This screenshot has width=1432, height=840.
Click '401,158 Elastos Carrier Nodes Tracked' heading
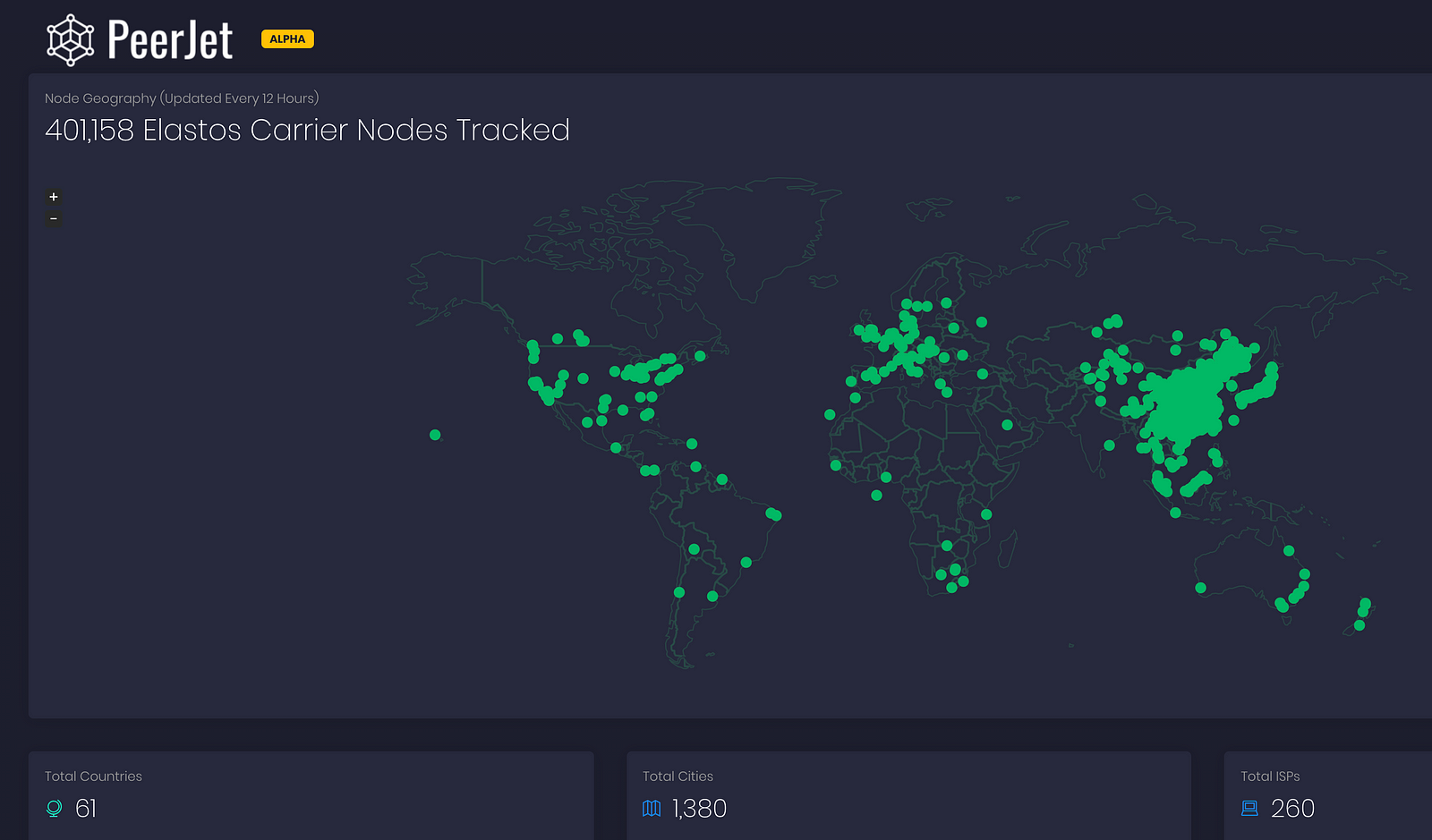pos(307,131)
